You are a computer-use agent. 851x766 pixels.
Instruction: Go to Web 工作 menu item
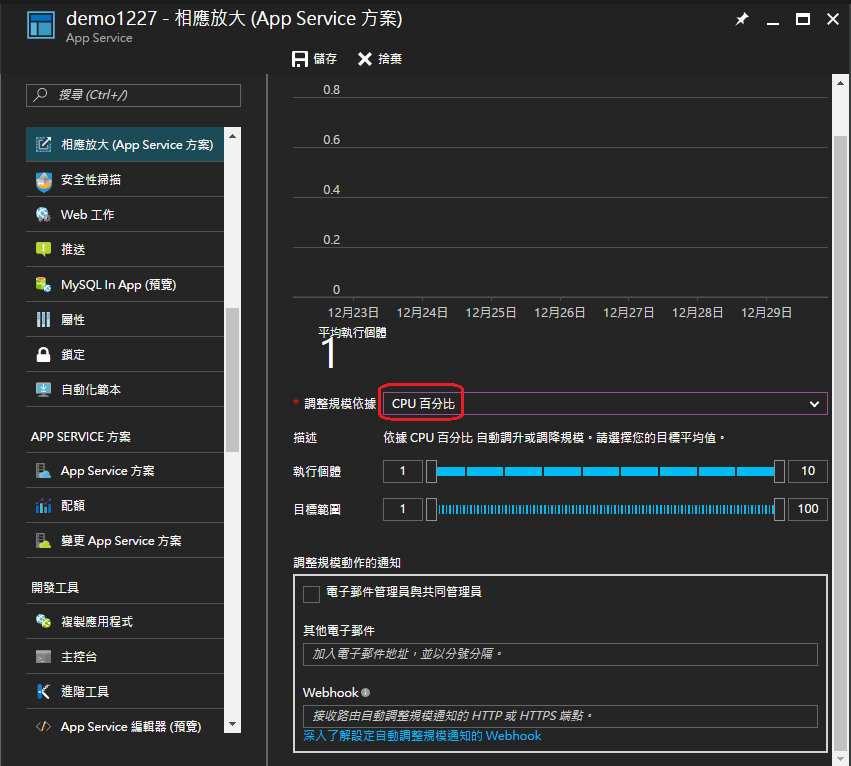click(125, 214)
